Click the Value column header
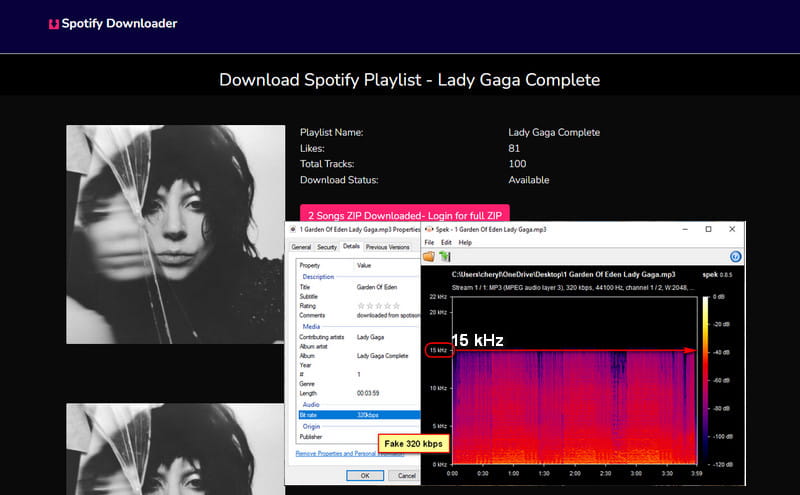 coord(364,265)
